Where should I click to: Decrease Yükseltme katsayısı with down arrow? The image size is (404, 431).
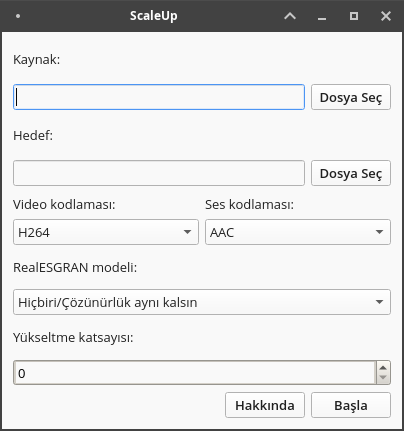(x=383, y=378)
